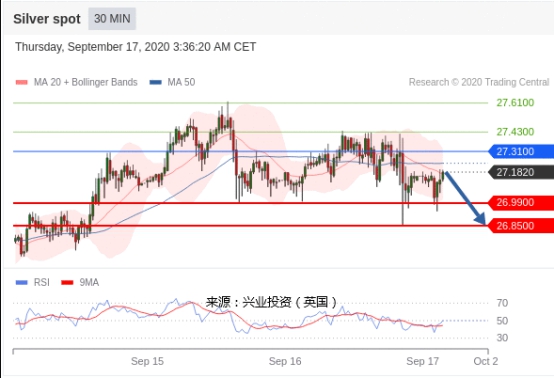This screenshot has width=554, height=378.
Task: Toggle the 9MA red legend swatch
Action: point(67,282)
